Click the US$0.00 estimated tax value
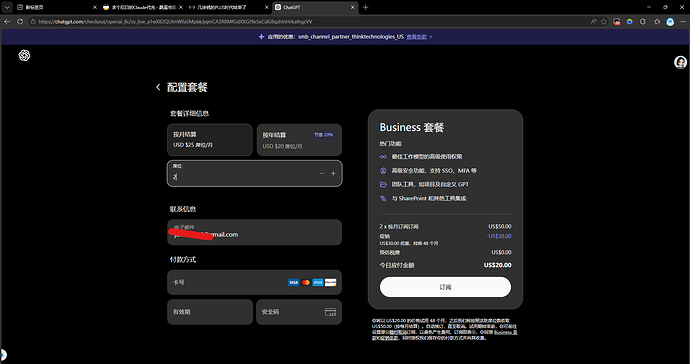Image resolution: width=690 pixels, height=364 pixels. [x=502, y=252]
